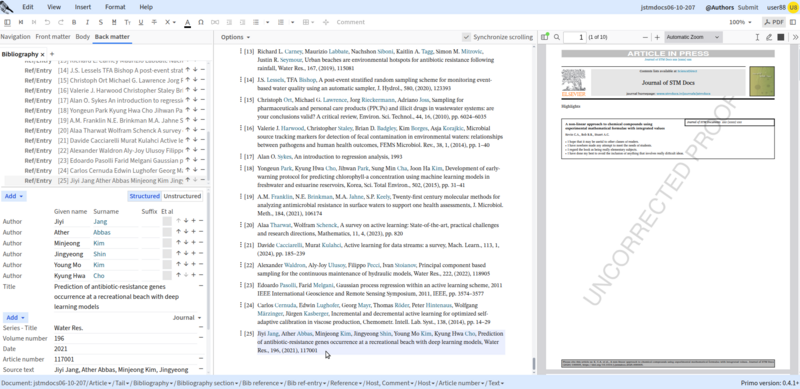Check Et al box for Minjeong Kim
This screenshot has height=389, width=800.
pos(167,243)
